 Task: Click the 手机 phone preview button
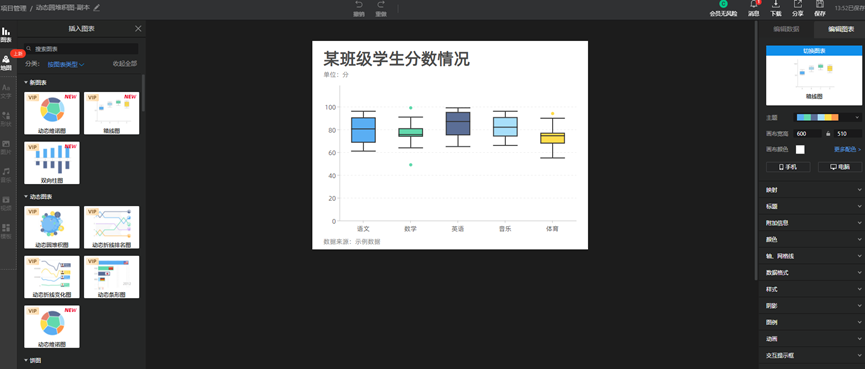[788, 167]
